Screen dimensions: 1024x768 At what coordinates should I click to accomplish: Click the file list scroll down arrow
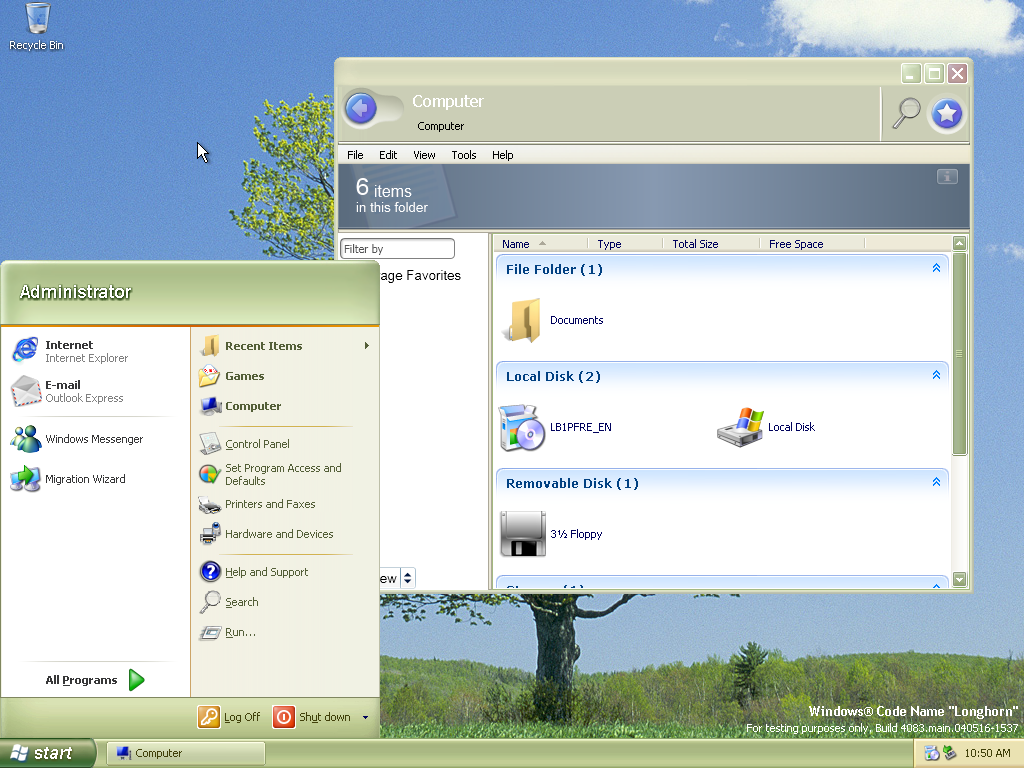[x=960, y=579]
